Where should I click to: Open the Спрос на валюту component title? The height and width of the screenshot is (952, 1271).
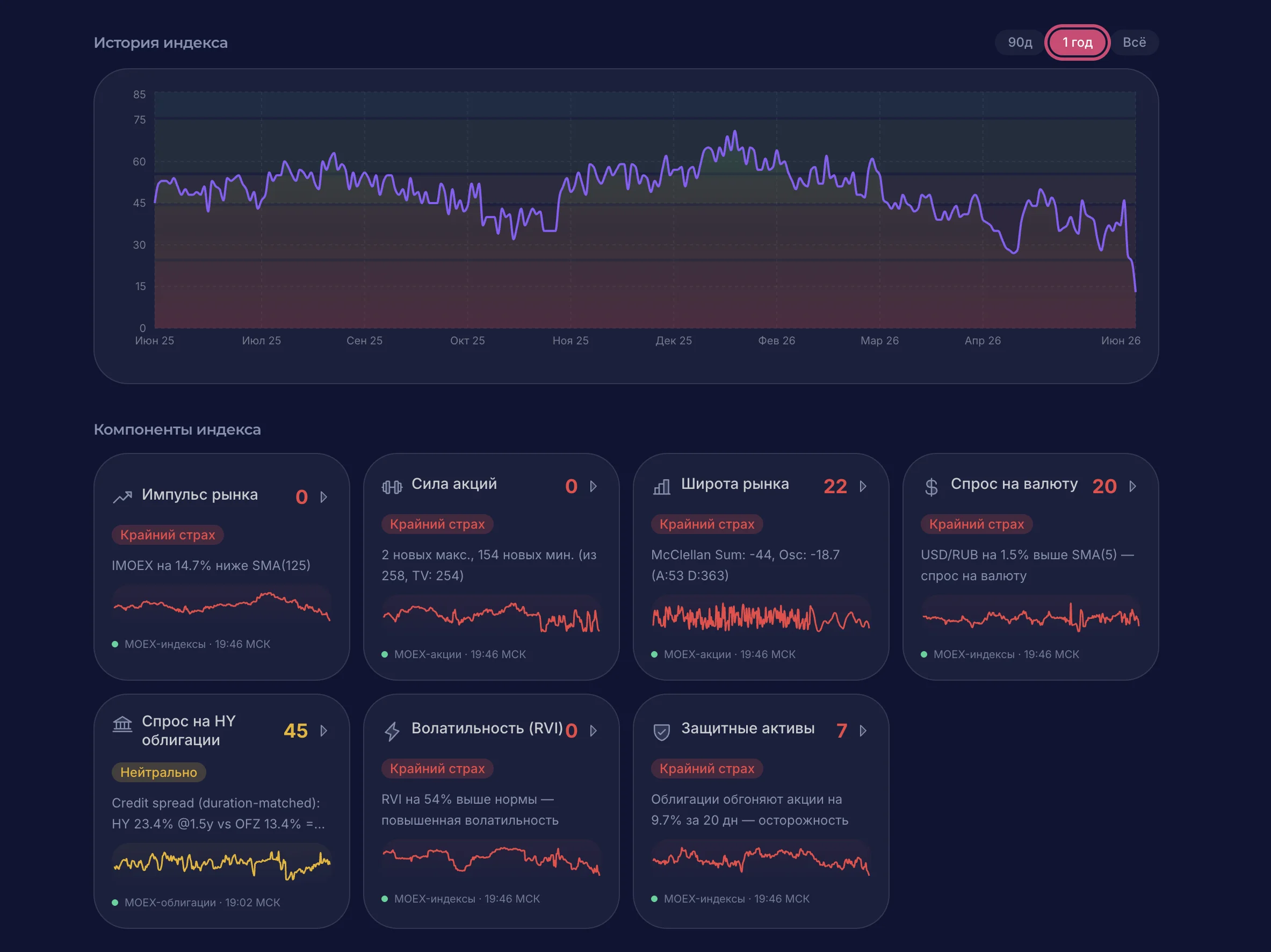click(1014, 484)
